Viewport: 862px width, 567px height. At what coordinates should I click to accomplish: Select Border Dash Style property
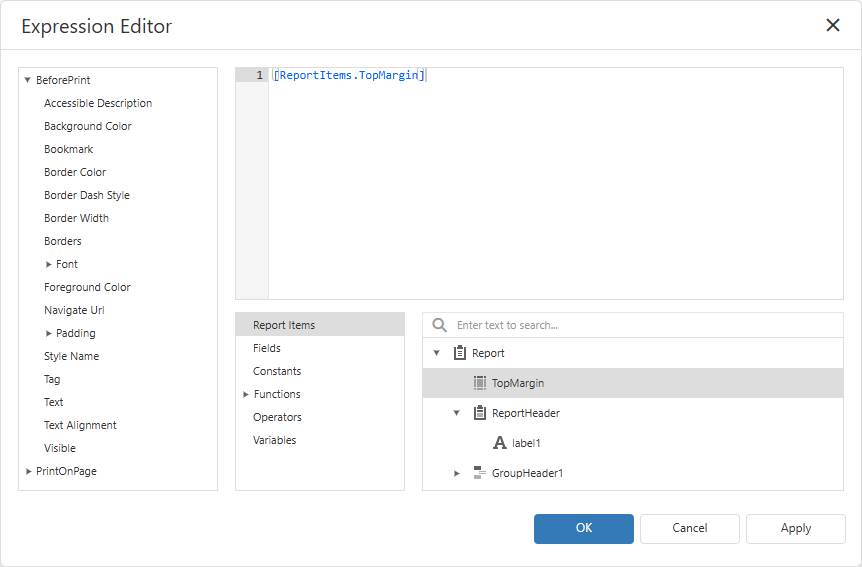[x=87, y=195]
